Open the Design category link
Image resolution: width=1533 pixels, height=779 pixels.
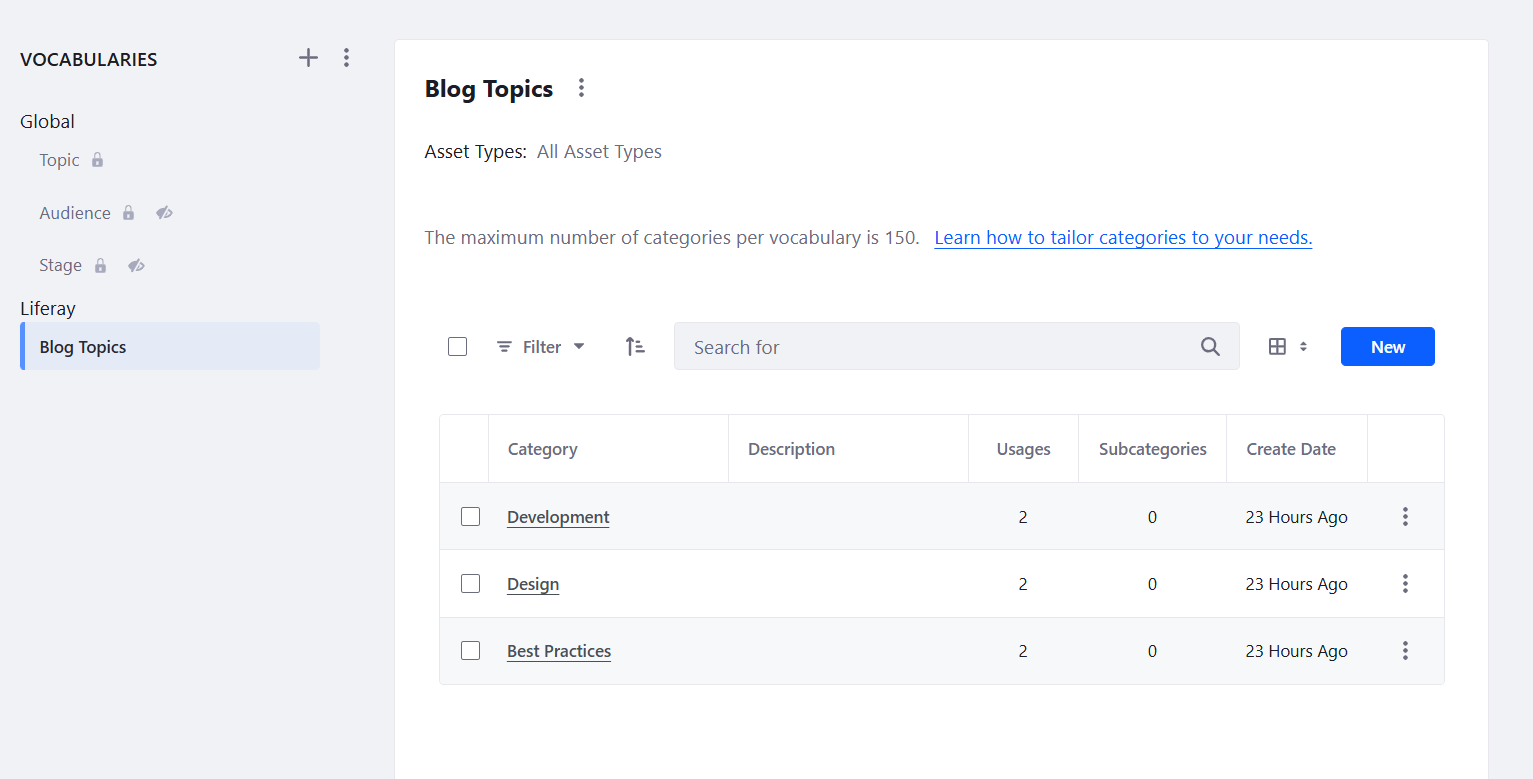533,584
